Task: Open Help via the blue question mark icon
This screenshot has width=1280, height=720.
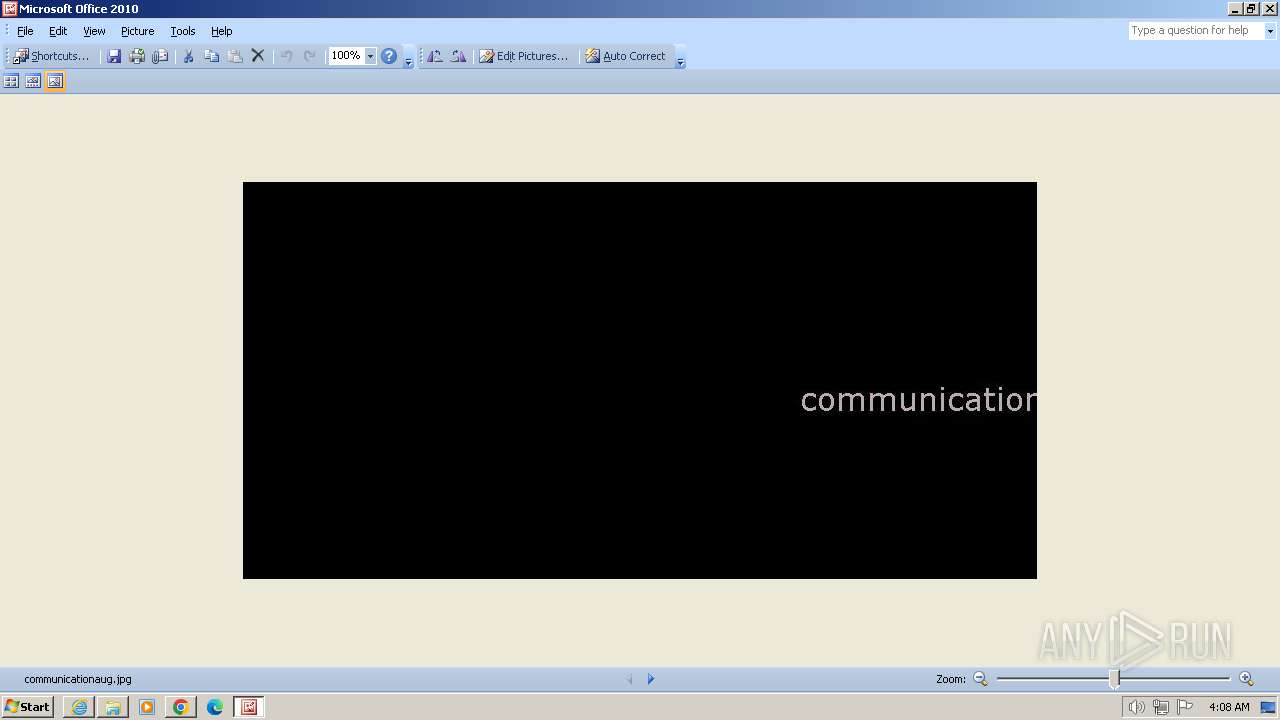Action: [x=389, y=56]
